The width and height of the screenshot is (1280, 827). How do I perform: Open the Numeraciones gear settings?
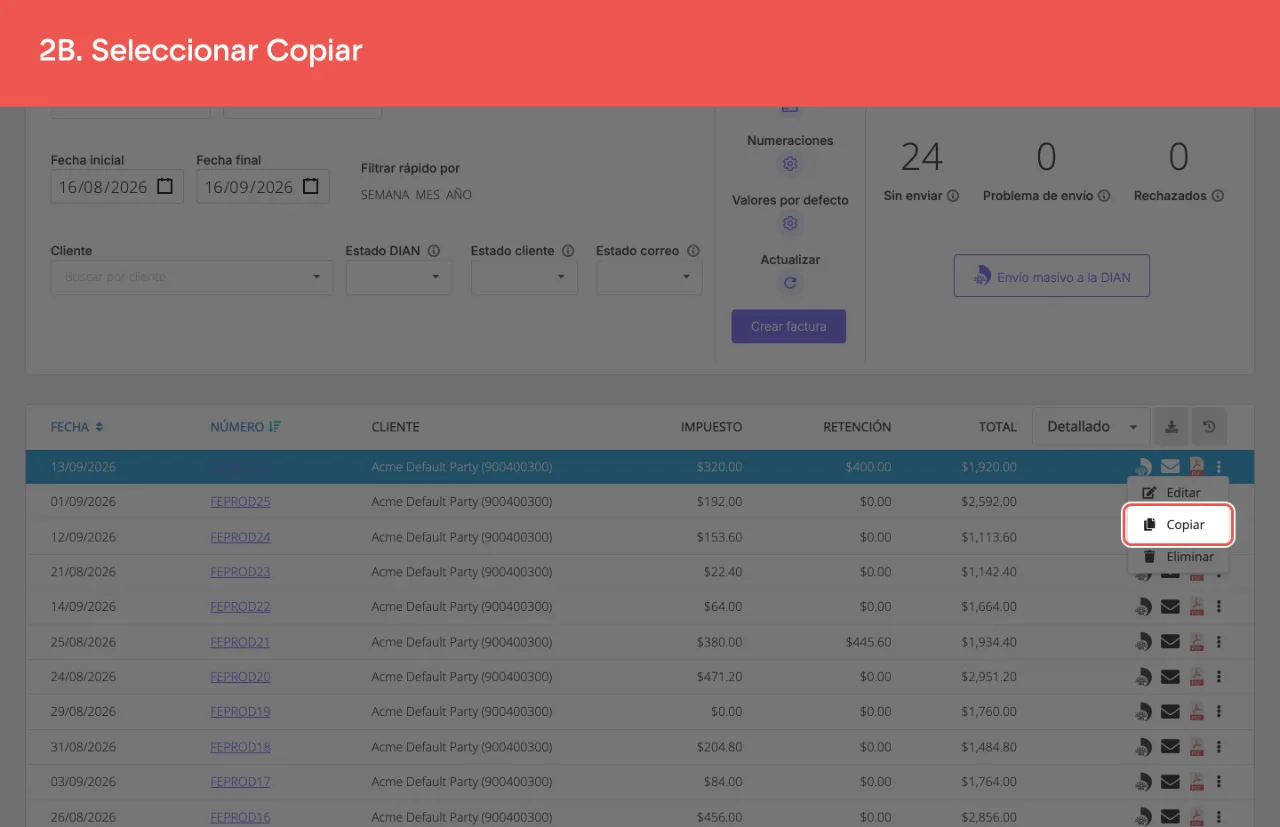tap(790, 164)
